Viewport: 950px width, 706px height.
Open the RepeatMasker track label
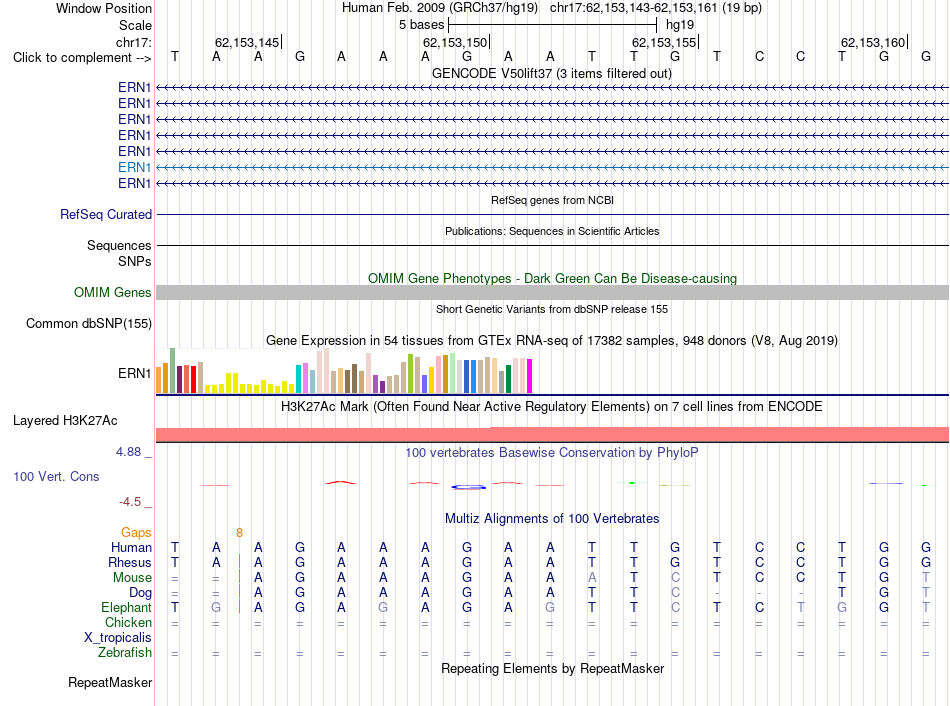[110, 682]
